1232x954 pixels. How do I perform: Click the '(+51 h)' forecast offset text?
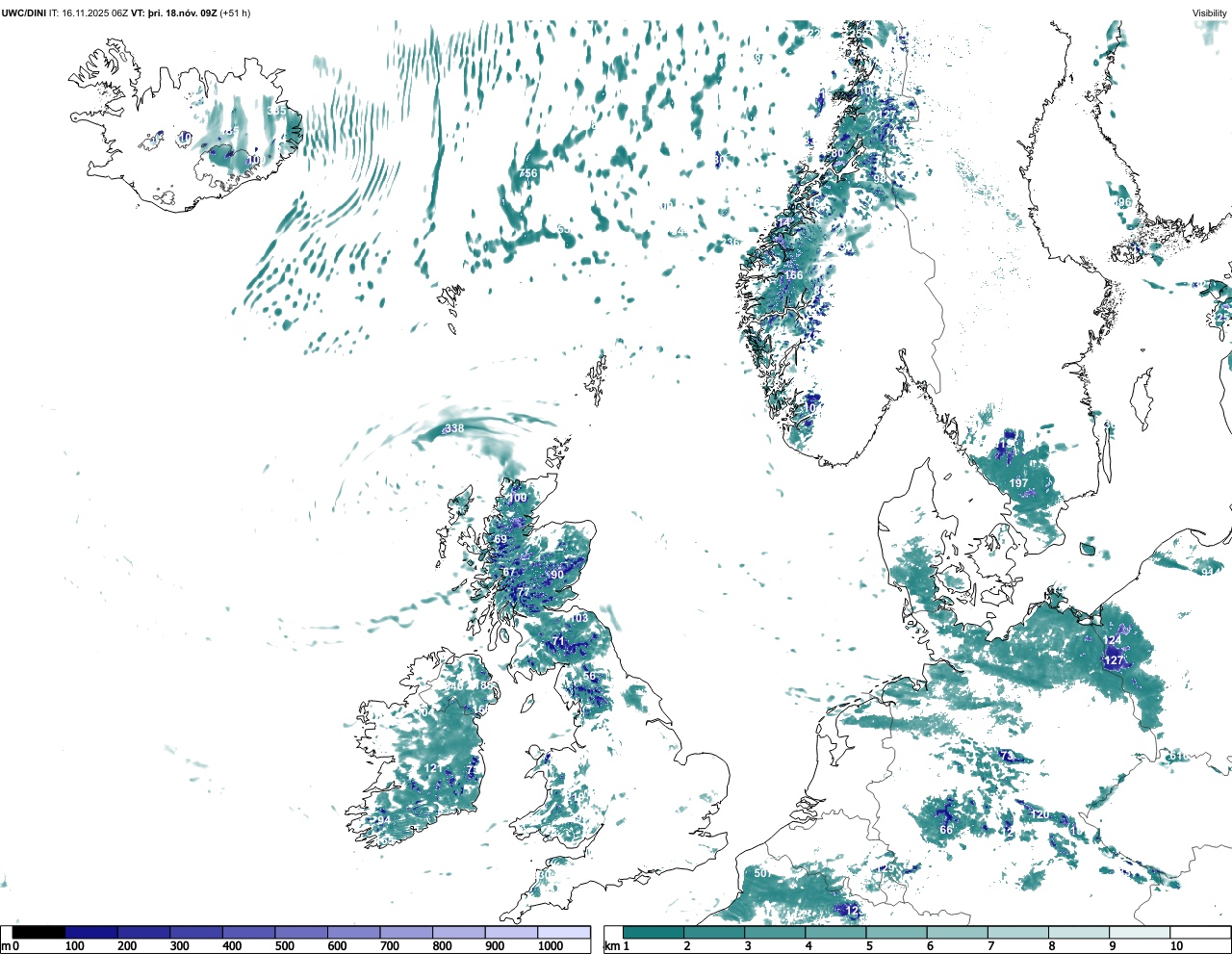236,13
